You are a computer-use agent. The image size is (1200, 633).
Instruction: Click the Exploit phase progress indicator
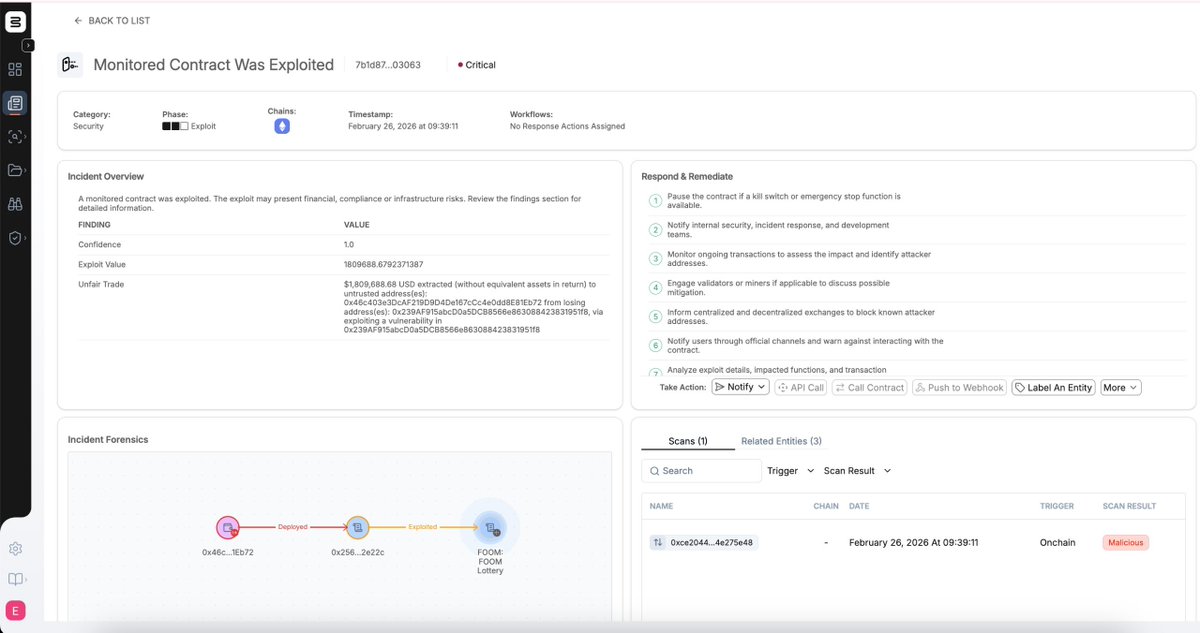pyautogui.click(x=175, y=127)
